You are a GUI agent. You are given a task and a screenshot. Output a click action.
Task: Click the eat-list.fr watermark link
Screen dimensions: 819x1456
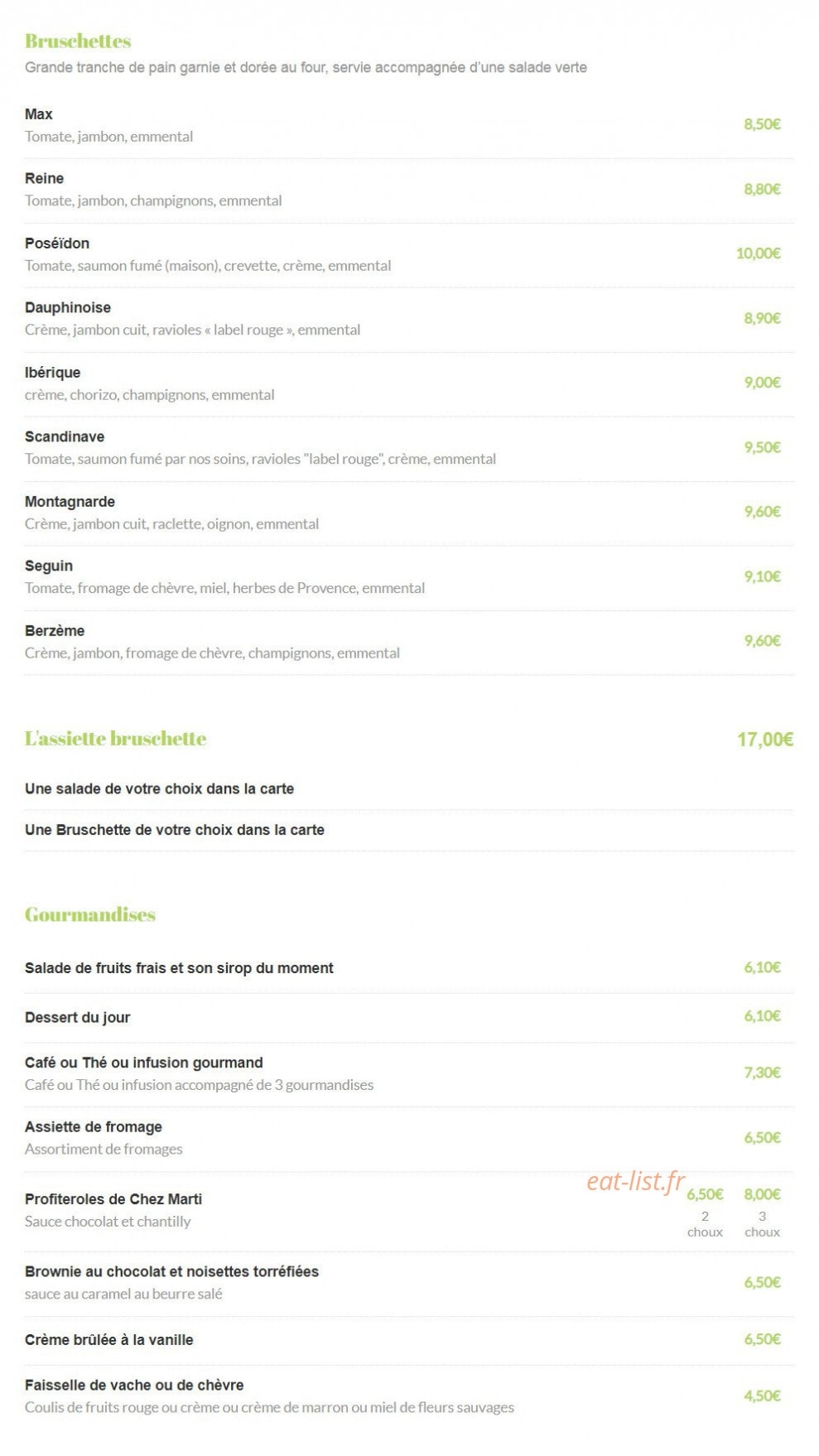click(636, 1180)
